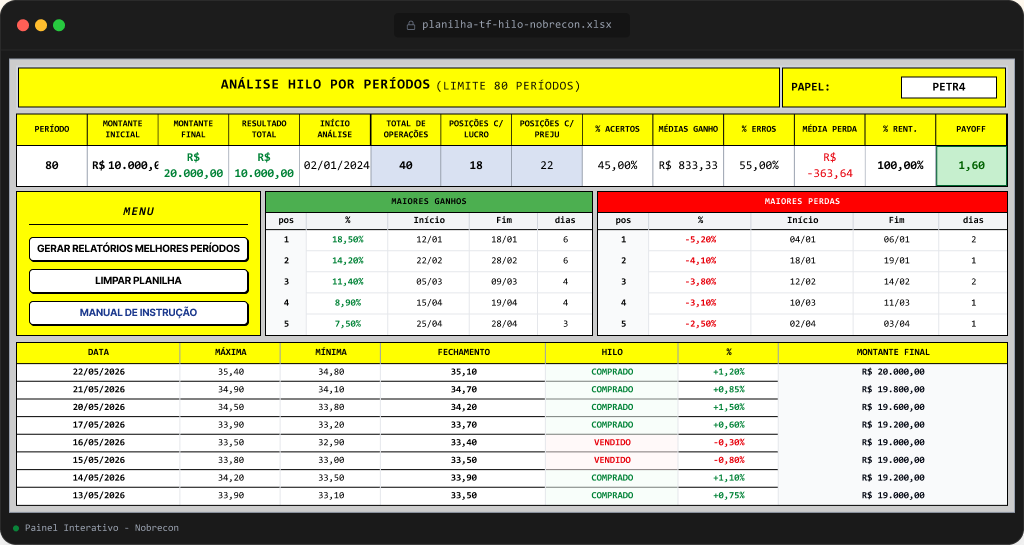This screenshot has height=545, width=1024.
Task: Select the gain 11,40% cell
Action: (x=347, y=282)
